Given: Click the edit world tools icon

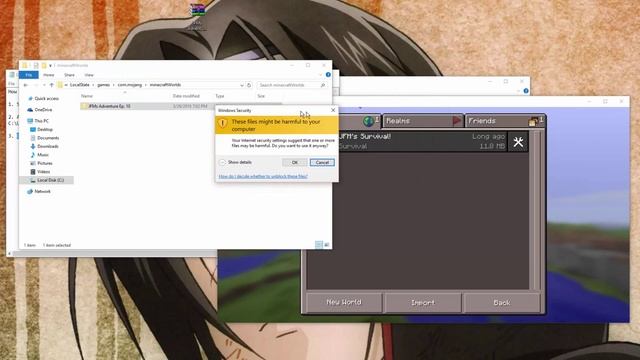Looking at the screenshot, I should pos(518,142).
